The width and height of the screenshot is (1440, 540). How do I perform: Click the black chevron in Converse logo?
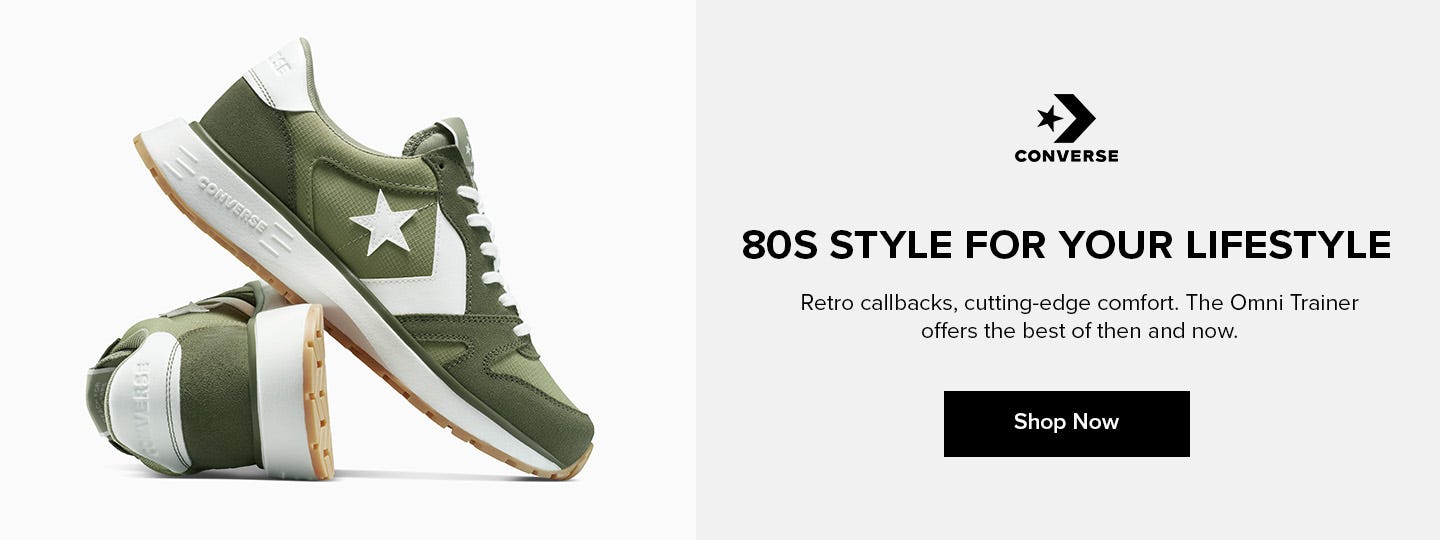1077,118
